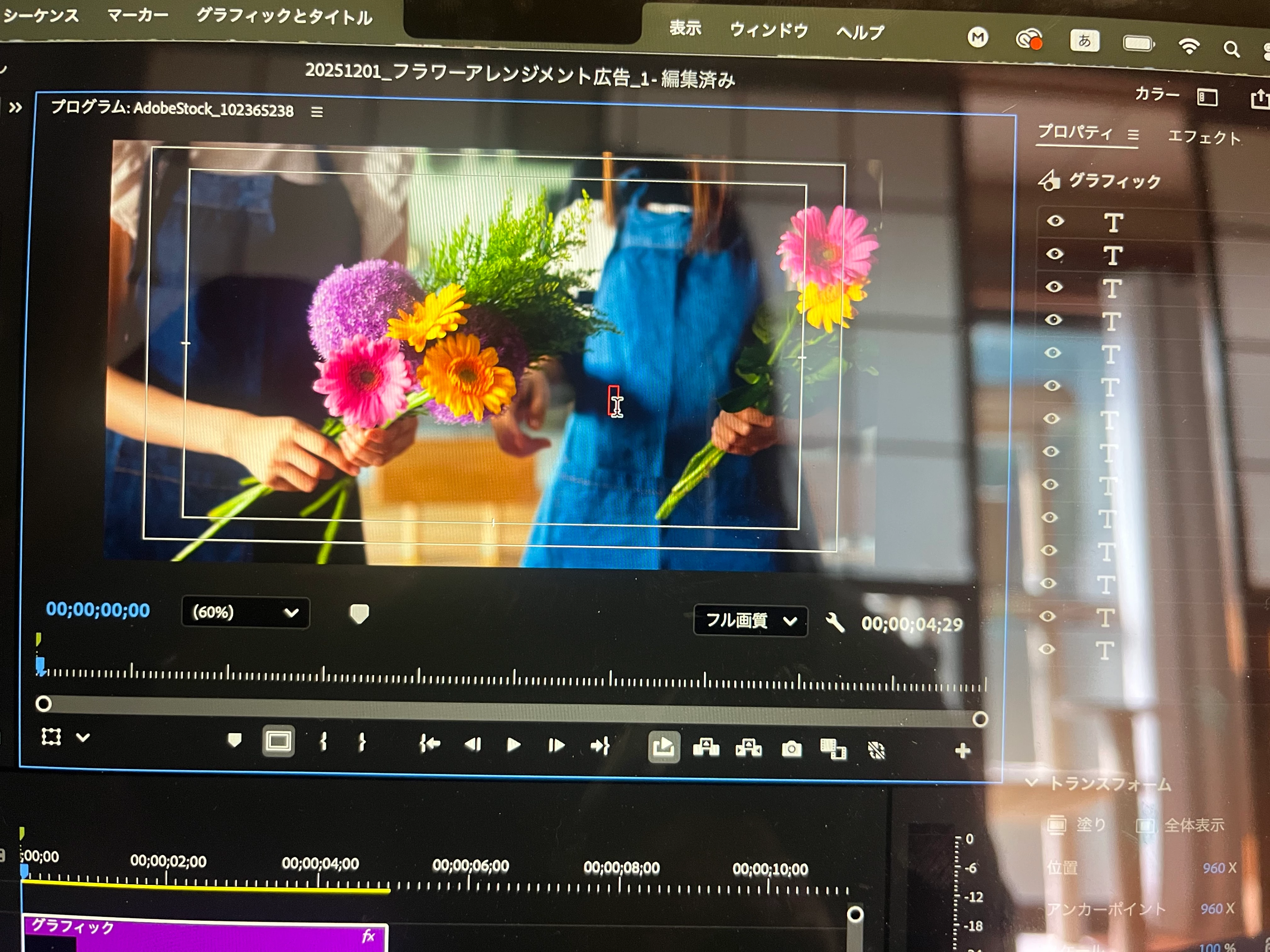
Task: Switch to the プロパティ tab
Action: click(x=1075, y=132)
